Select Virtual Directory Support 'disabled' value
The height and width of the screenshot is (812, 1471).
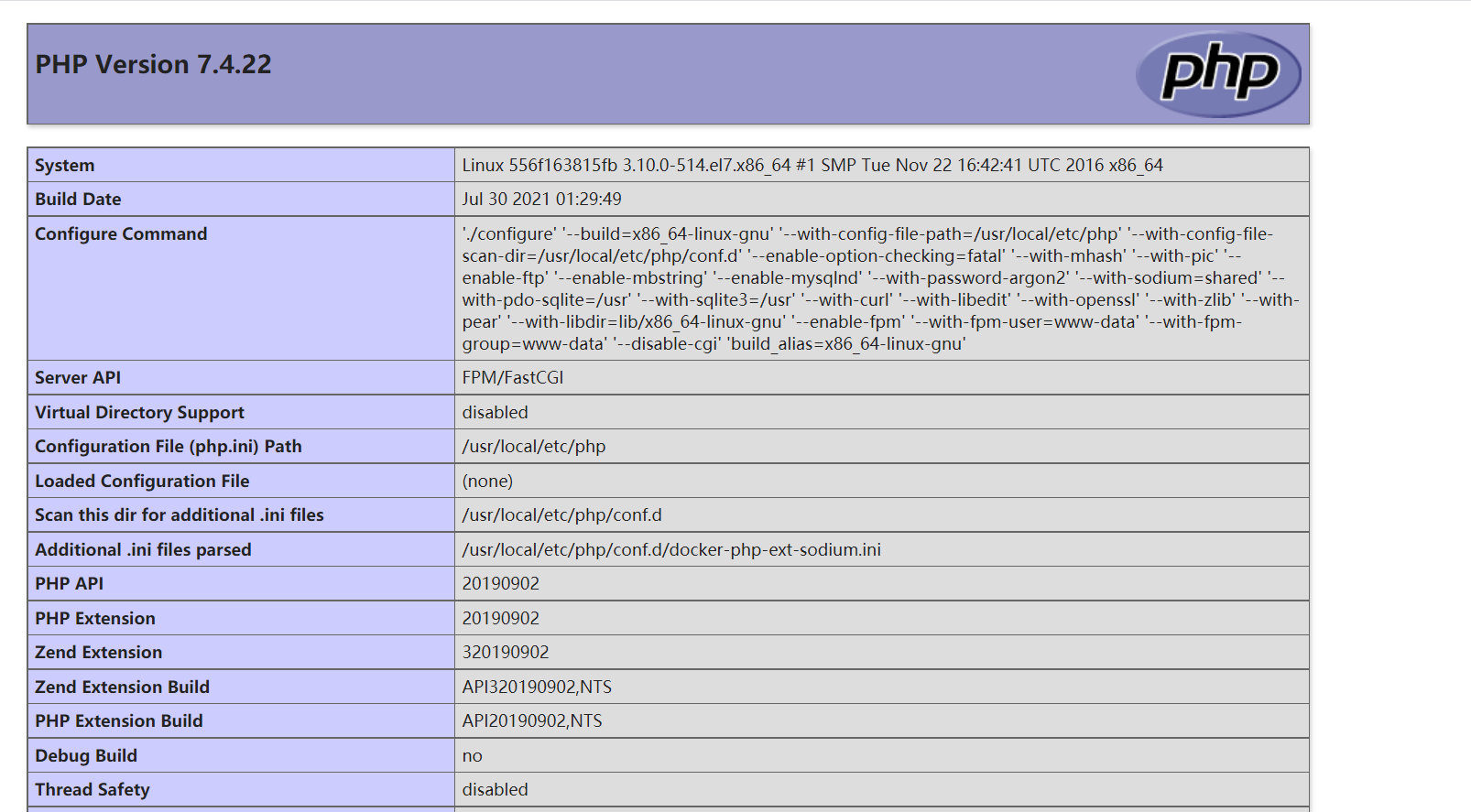pos(496,412)
